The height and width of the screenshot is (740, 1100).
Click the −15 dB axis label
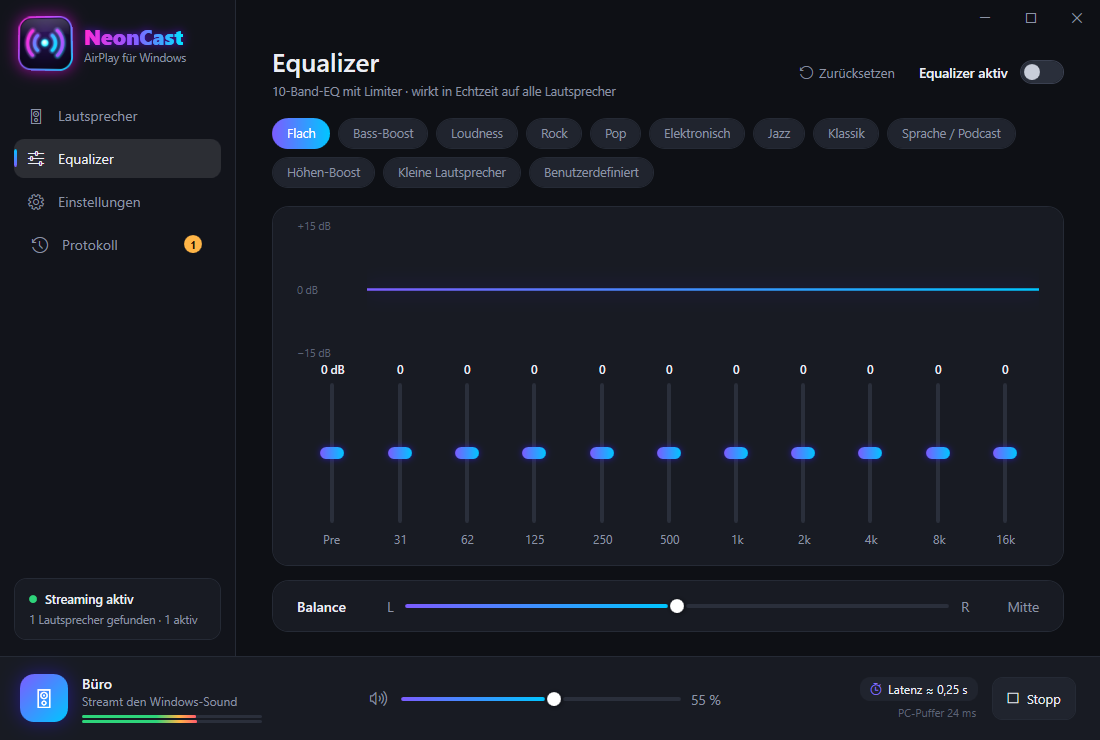tap(314, 353)
